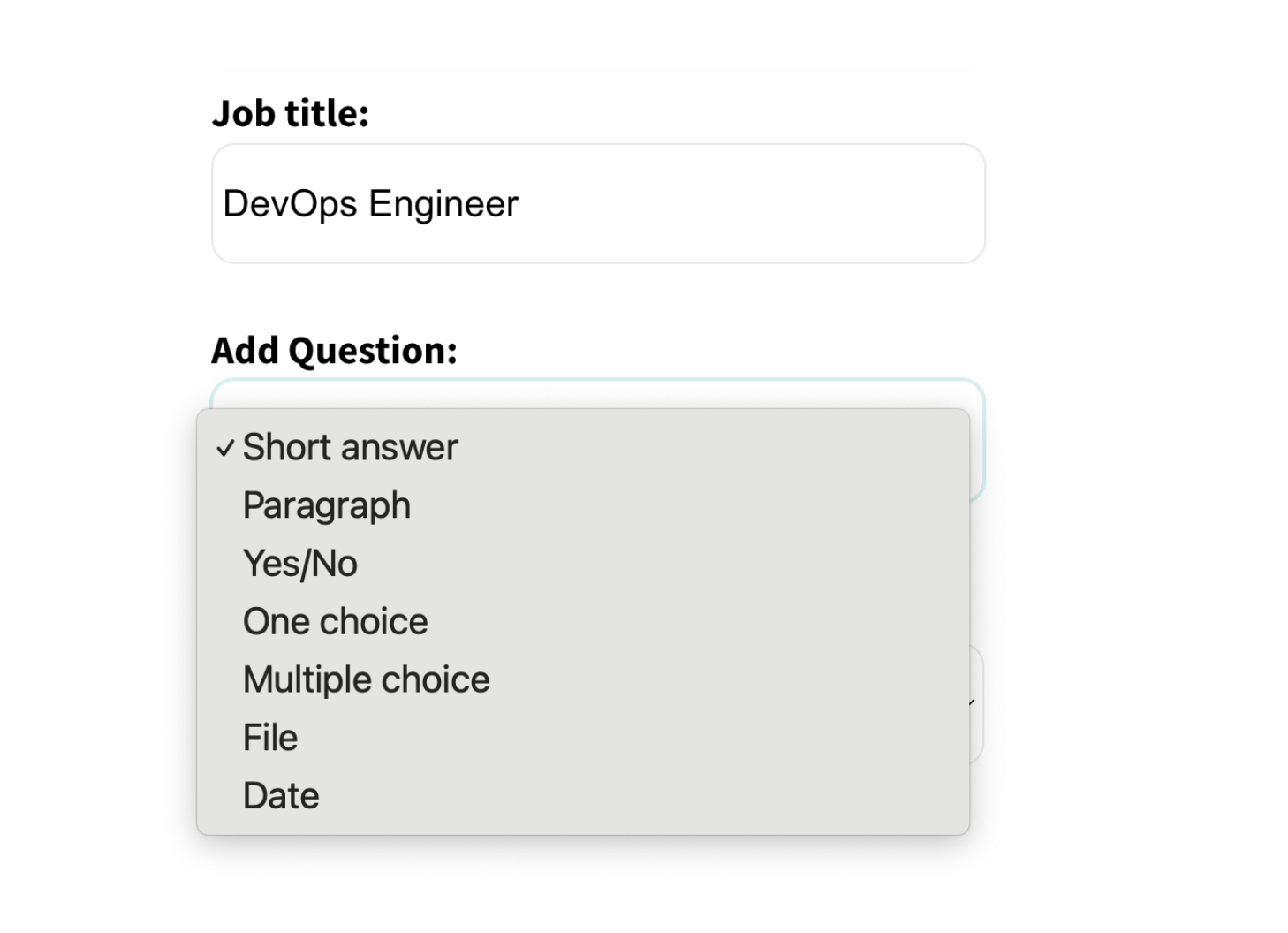This screenshot has height=933, width=1288.
Task: Pick Yes/No from the dropdown list
Action: tap(299, 564)
